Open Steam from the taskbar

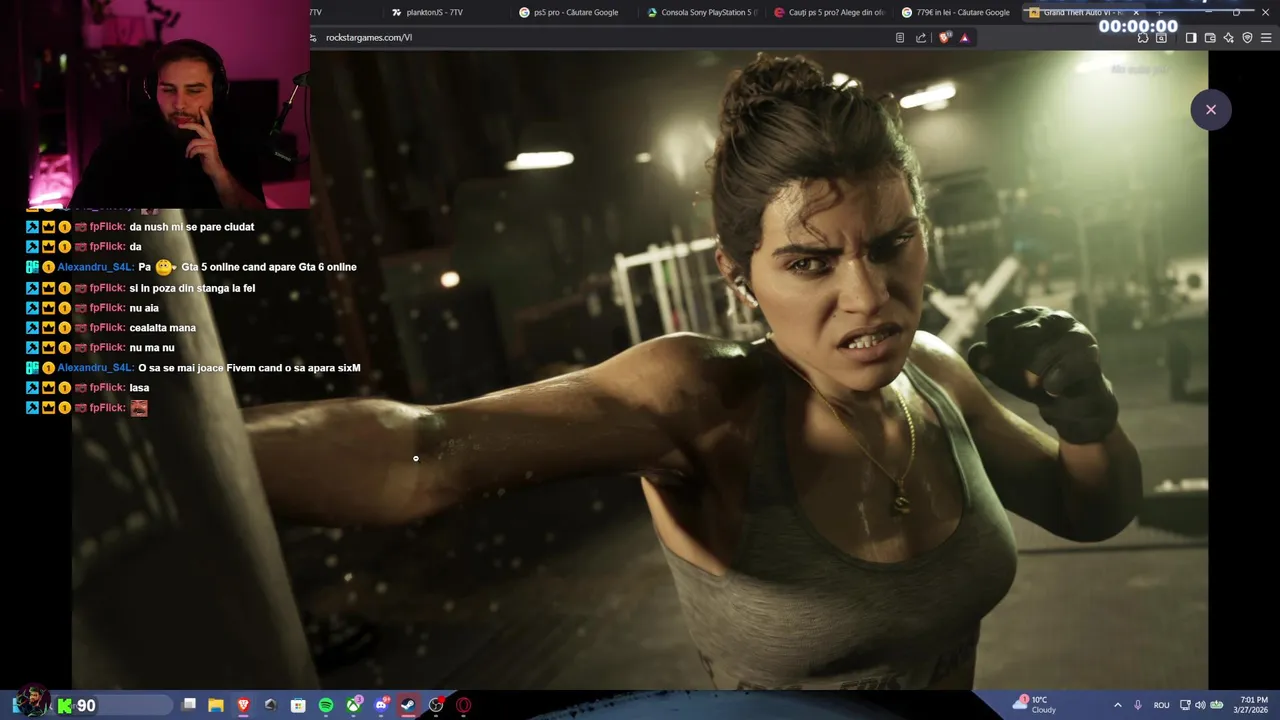tap(408, 705)
